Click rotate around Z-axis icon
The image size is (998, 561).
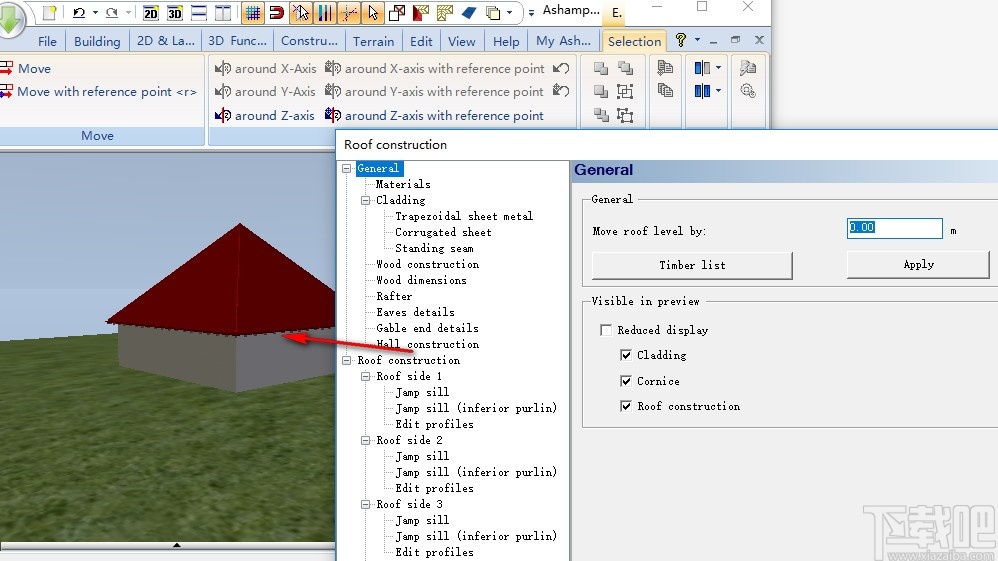(223, 115)
